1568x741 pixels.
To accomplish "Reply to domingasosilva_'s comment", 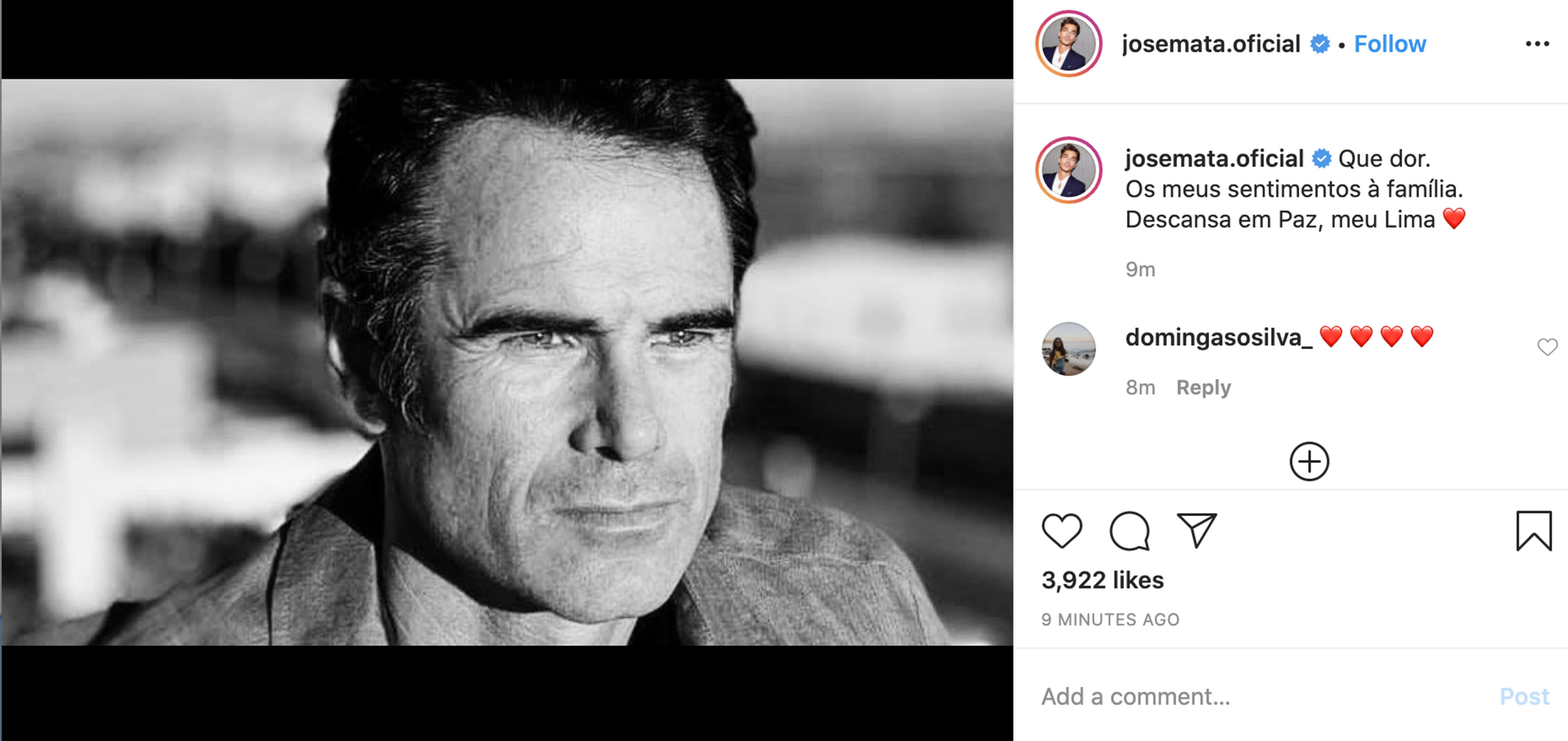I will coord(1203,387).
